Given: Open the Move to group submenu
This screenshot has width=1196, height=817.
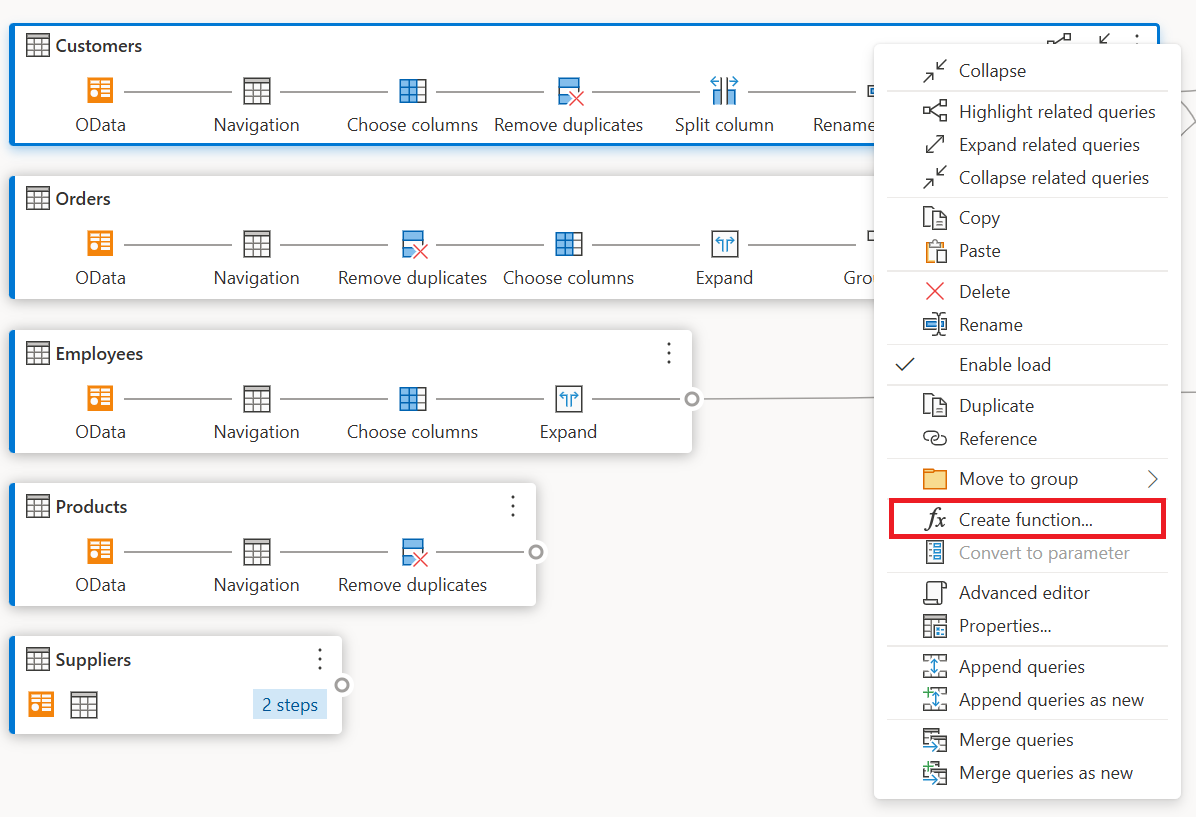Looking at the screenshot, I should click(x=1027, y=479).
